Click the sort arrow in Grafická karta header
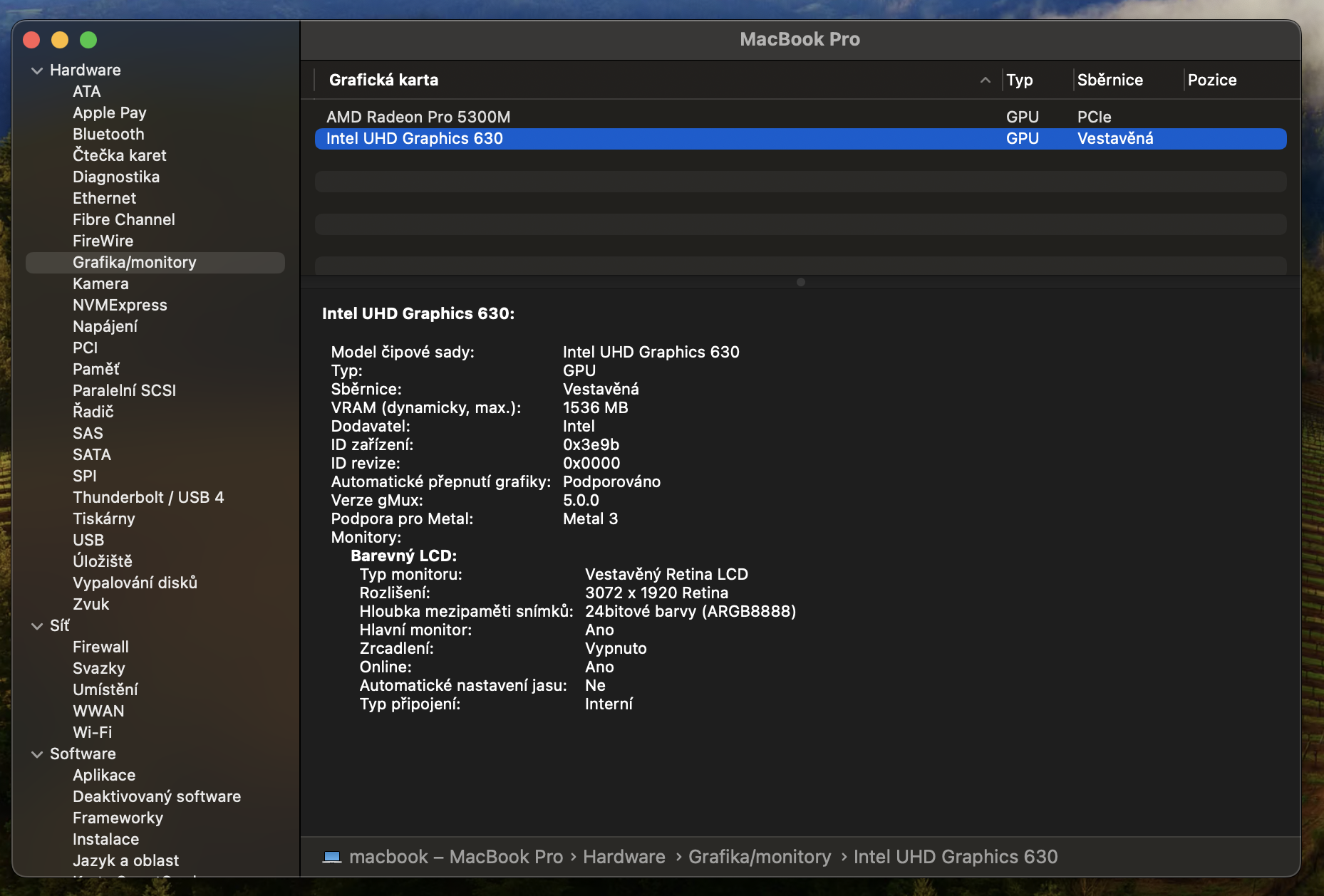This screenshot has height=896, width=1324. pos(986,80)
